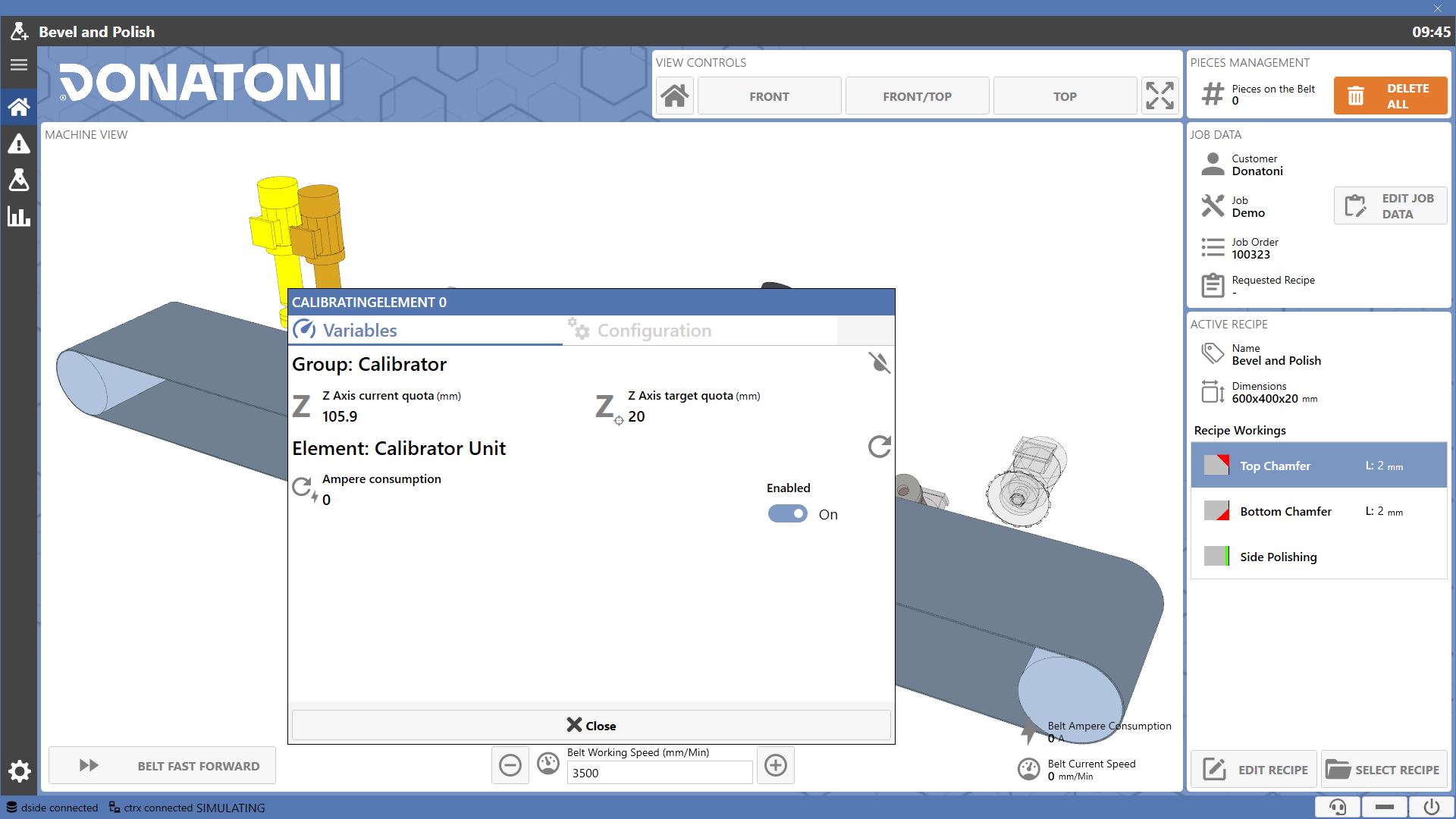
Task: Open the statistics bar chart icon
Action: (x=19, y=217)
